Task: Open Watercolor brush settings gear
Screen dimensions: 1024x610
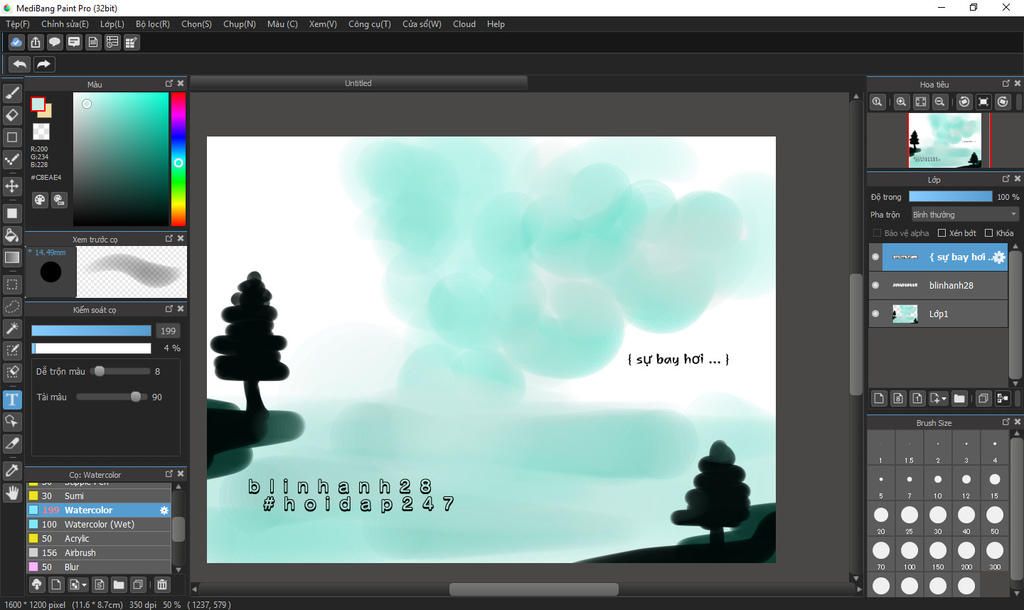Action: tap(165, 510)
